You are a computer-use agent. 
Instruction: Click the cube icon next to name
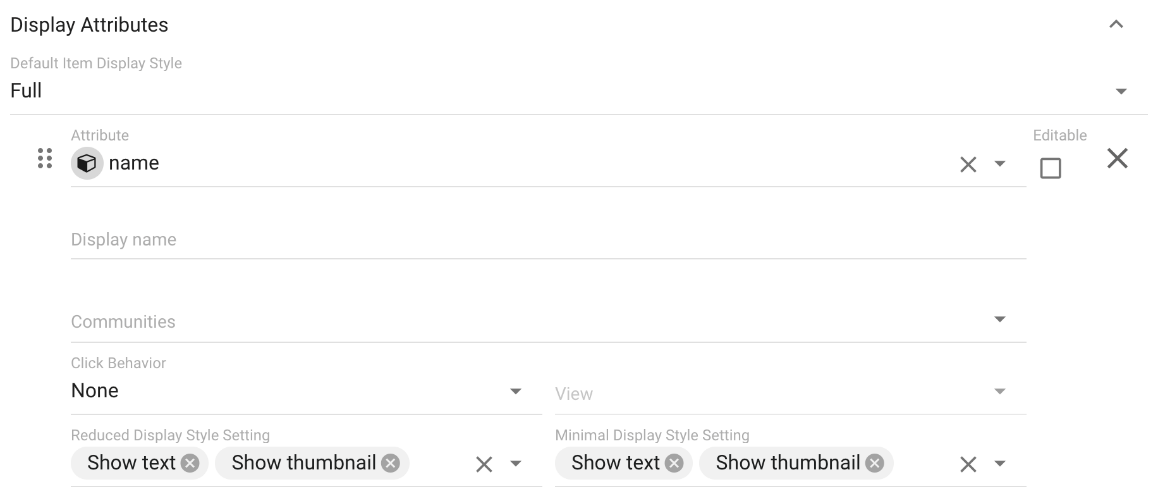click(x=85, y=164)
